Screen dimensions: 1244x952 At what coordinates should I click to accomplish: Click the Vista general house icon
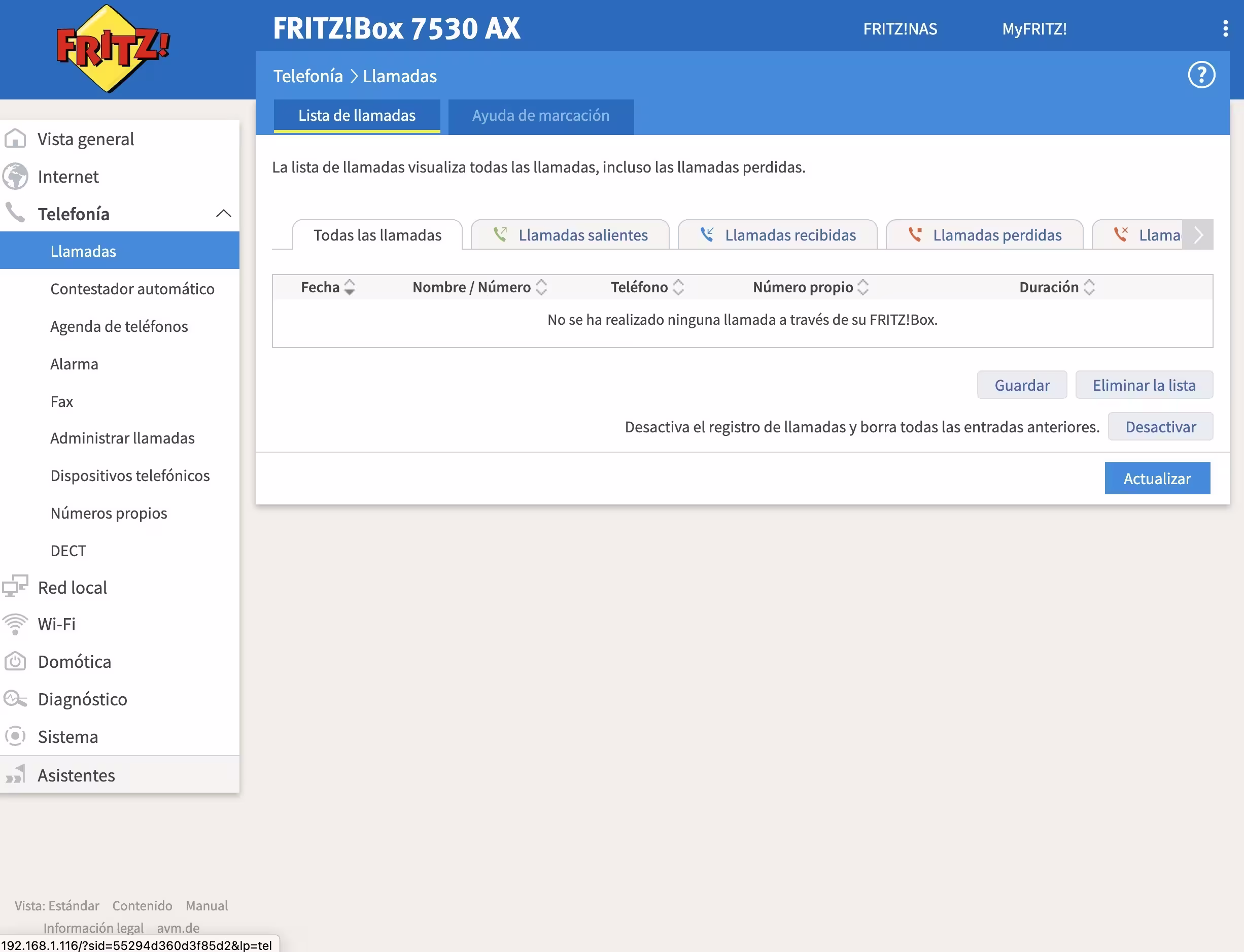point(15,139)
